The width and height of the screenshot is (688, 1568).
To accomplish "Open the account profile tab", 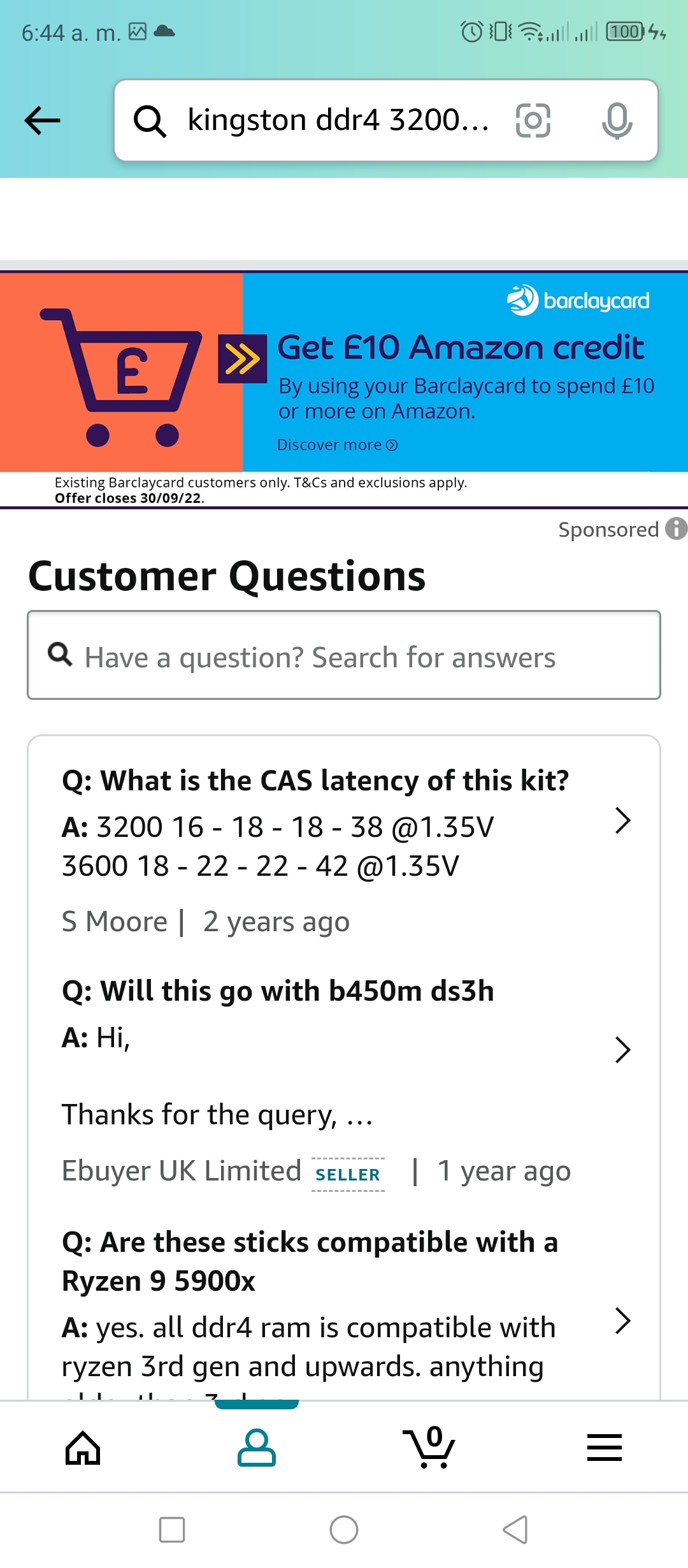I will (x=256, y=1448).
